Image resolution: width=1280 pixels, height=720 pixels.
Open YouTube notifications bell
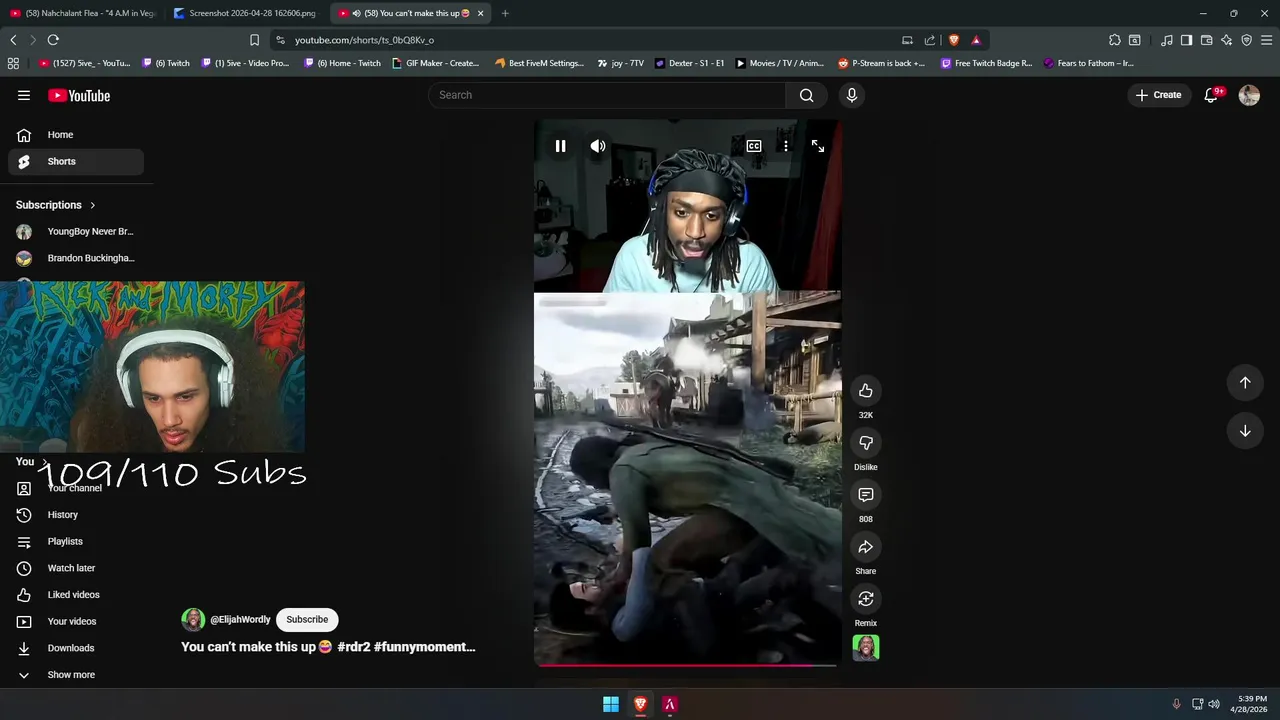pyautogui.click(x=1212, y=95)
